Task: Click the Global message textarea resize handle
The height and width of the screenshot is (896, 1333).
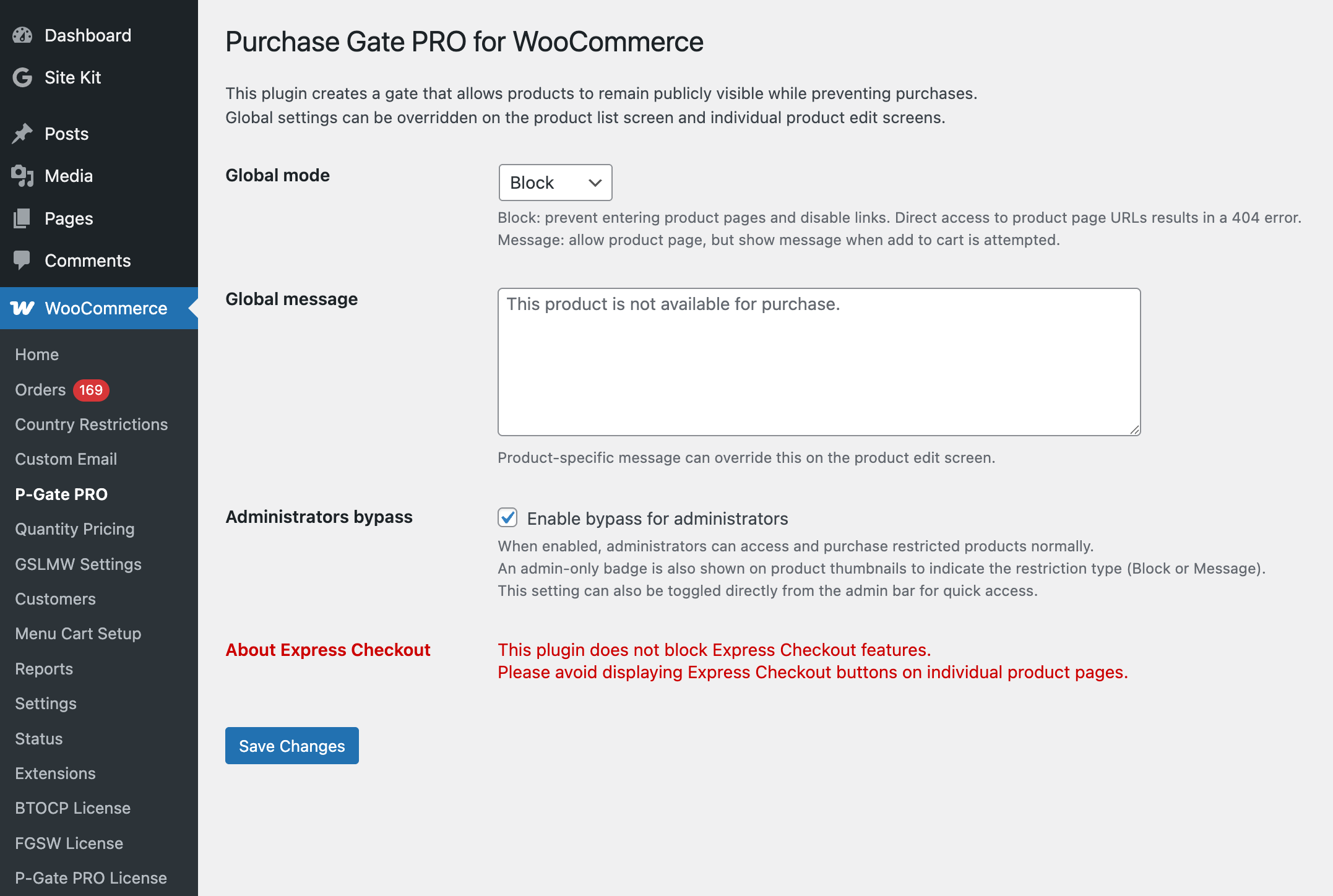Action: click(x=1134, y=430)
